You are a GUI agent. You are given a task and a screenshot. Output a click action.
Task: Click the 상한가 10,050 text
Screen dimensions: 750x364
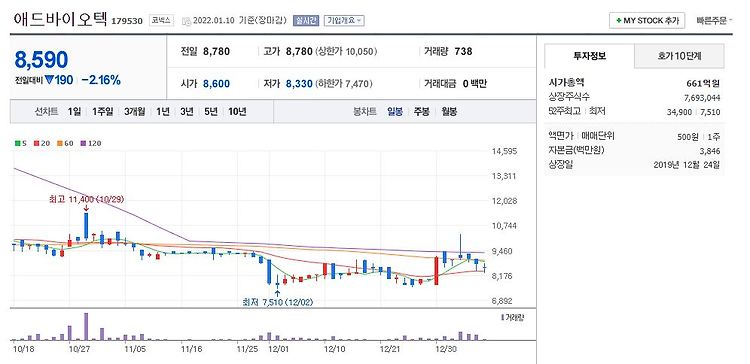click(346, 51)
